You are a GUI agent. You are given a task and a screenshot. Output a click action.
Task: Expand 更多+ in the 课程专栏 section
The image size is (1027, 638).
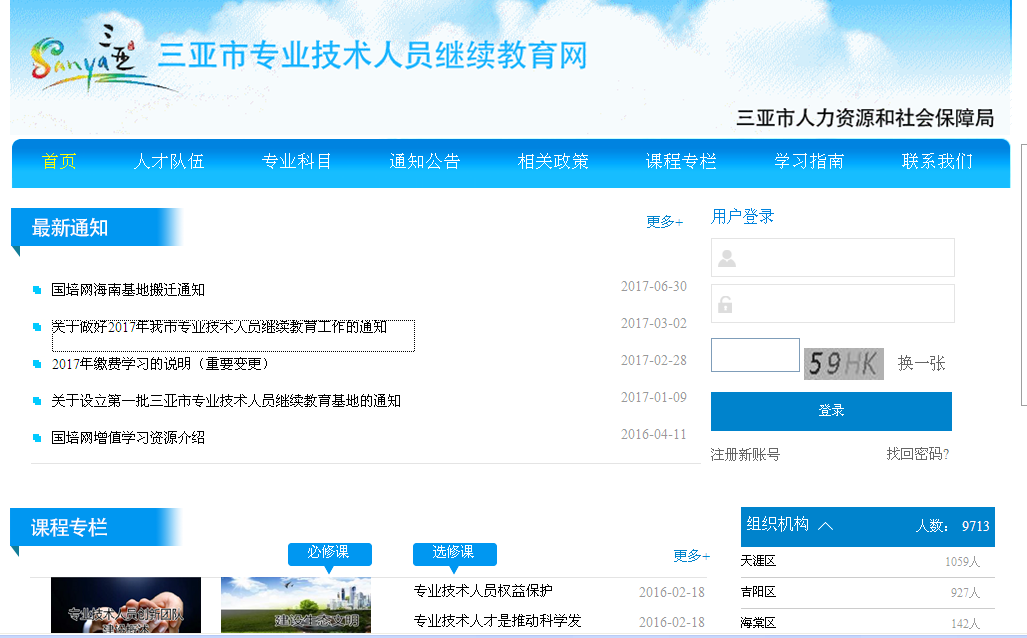(x=691, y=556)
